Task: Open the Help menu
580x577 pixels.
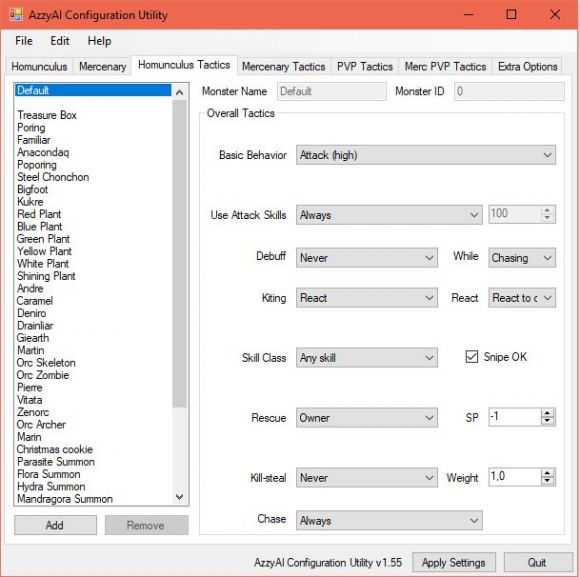Action: (x=99, y=41)
